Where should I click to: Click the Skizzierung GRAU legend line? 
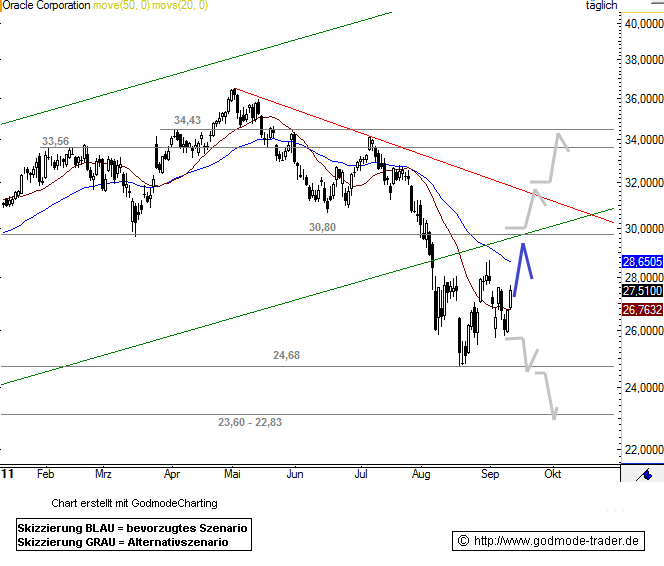(123, 542)
